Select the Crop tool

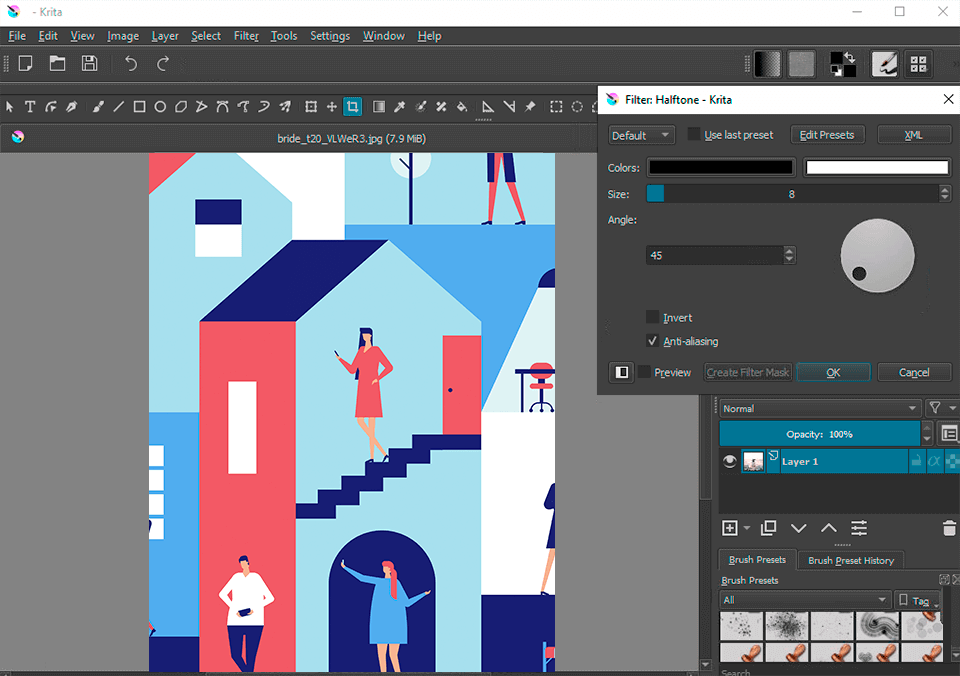pos(352,107)
